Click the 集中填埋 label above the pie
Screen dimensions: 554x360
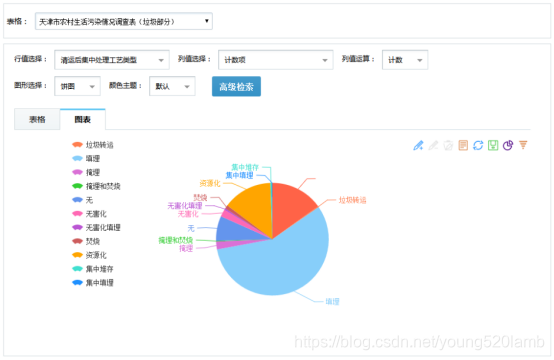point(240,175)
